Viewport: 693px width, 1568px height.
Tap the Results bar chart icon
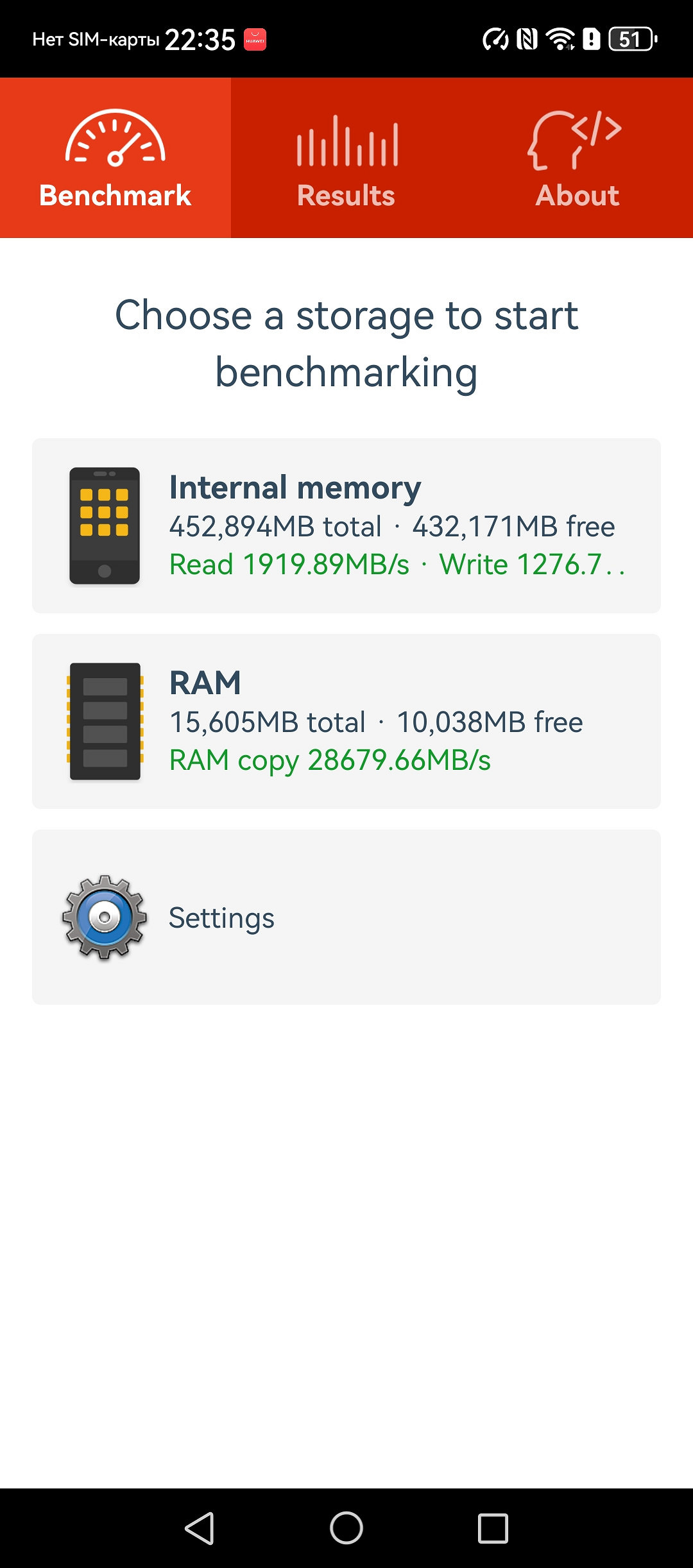click(x=346, y=141)
